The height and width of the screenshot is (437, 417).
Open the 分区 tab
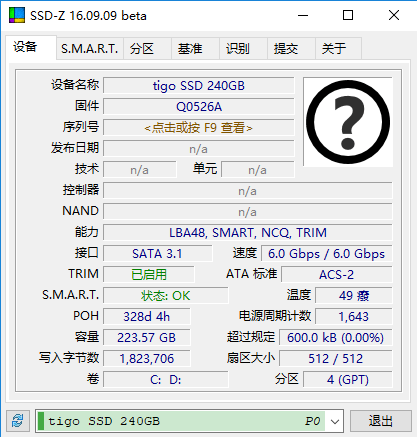click(x=147, y=49)
